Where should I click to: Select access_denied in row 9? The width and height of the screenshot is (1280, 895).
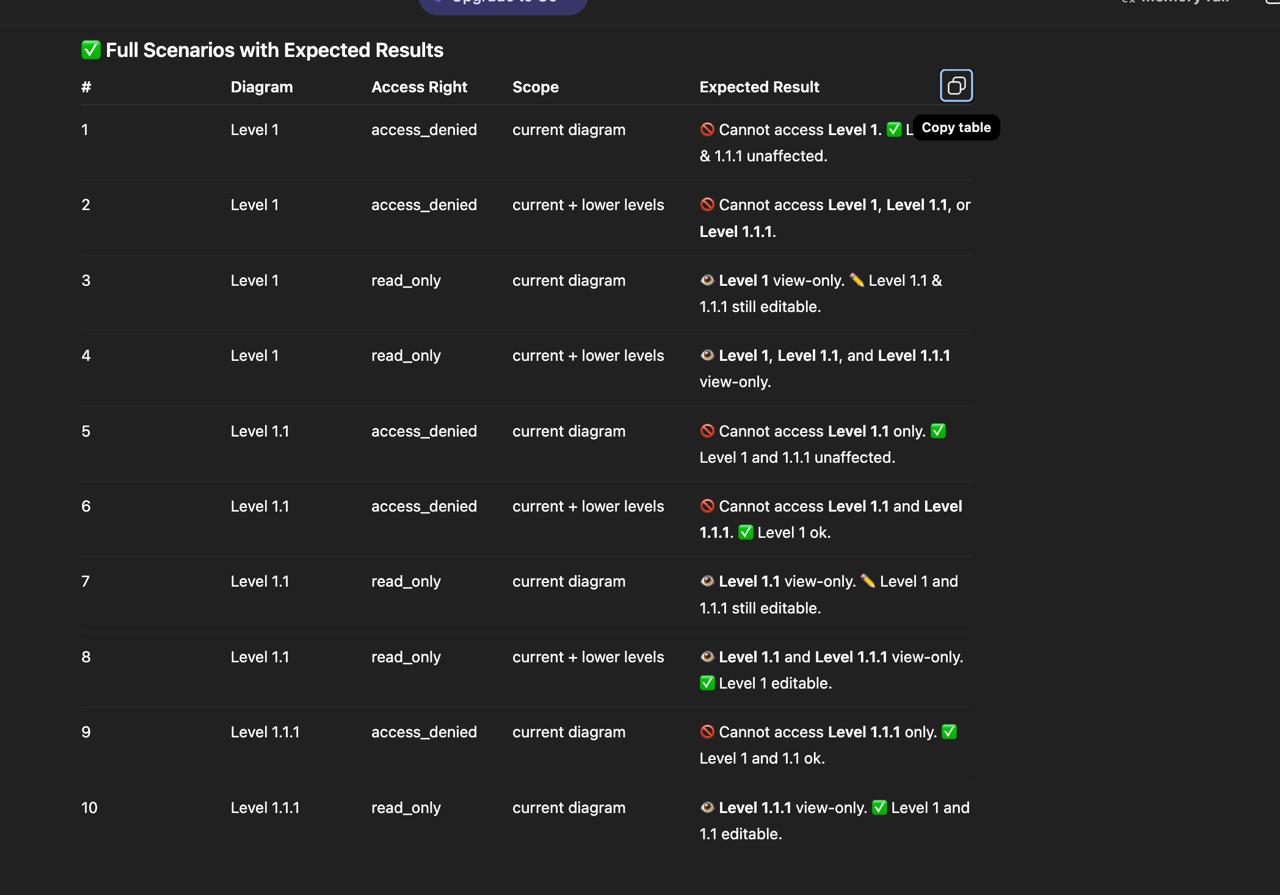(424, 732)
